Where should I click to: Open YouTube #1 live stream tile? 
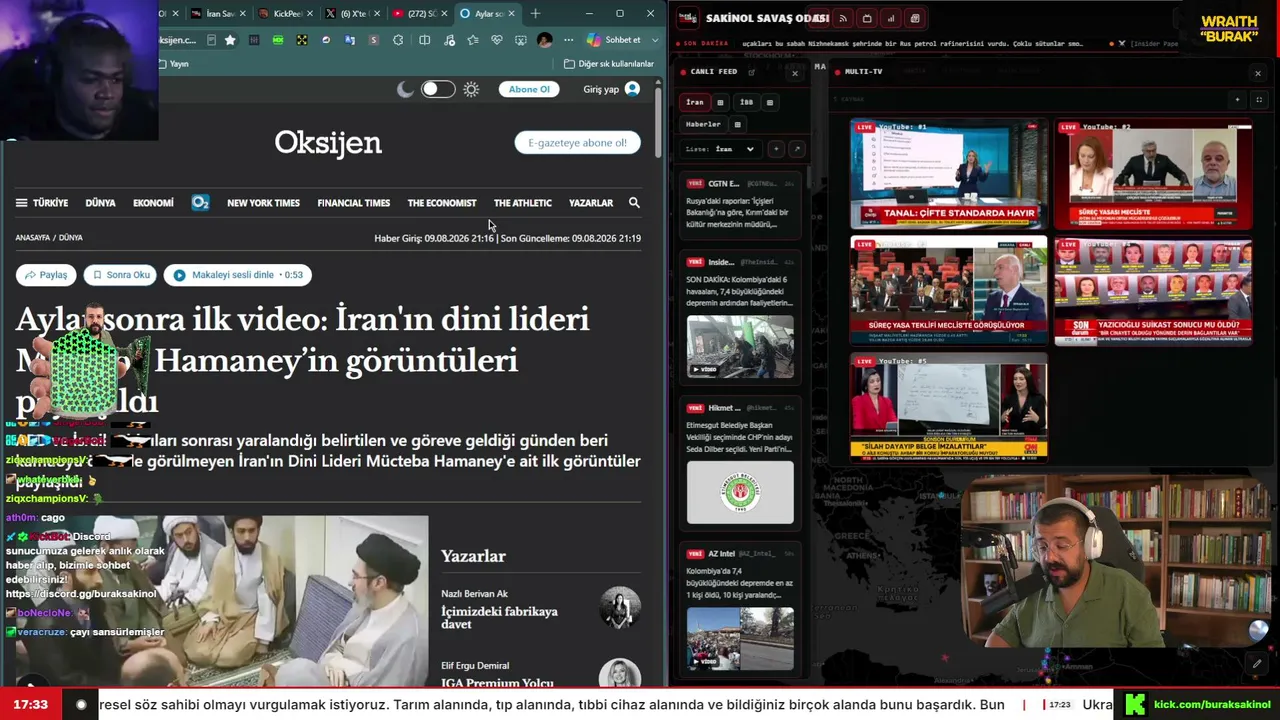949,175
